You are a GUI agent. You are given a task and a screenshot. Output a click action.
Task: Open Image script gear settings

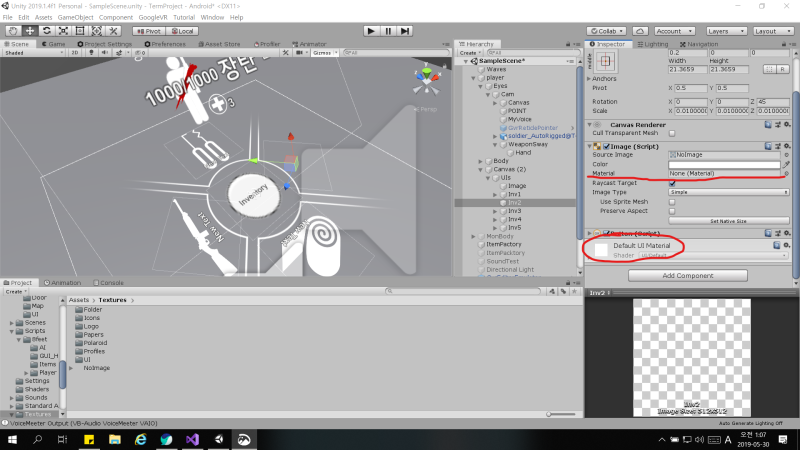click(787, 146)
